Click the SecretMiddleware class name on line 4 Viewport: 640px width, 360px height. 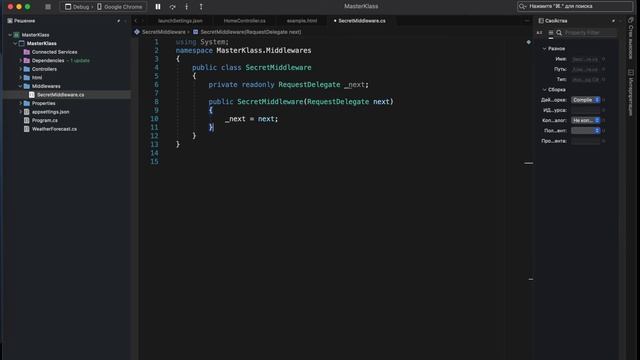click(x=278, y=67)
